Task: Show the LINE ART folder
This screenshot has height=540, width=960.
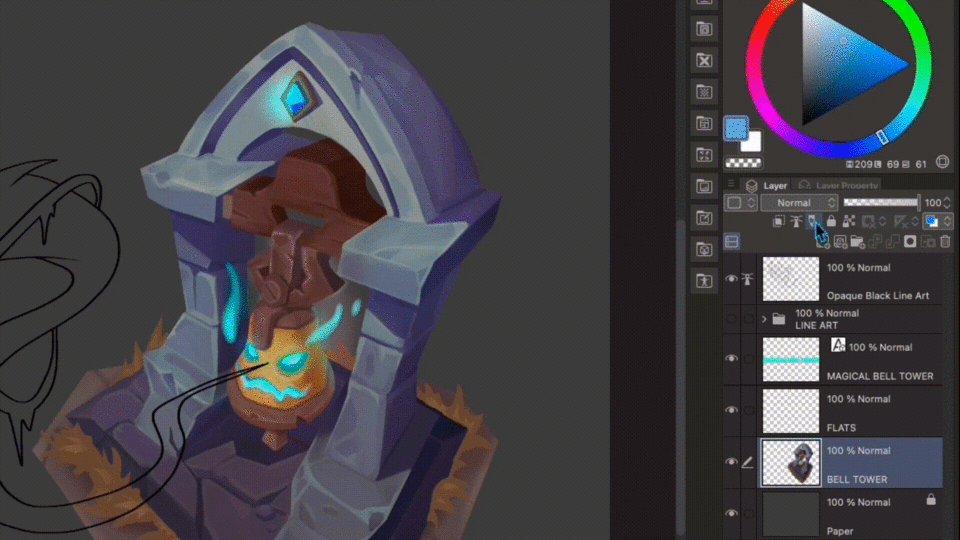Action: tap(731, 318)
